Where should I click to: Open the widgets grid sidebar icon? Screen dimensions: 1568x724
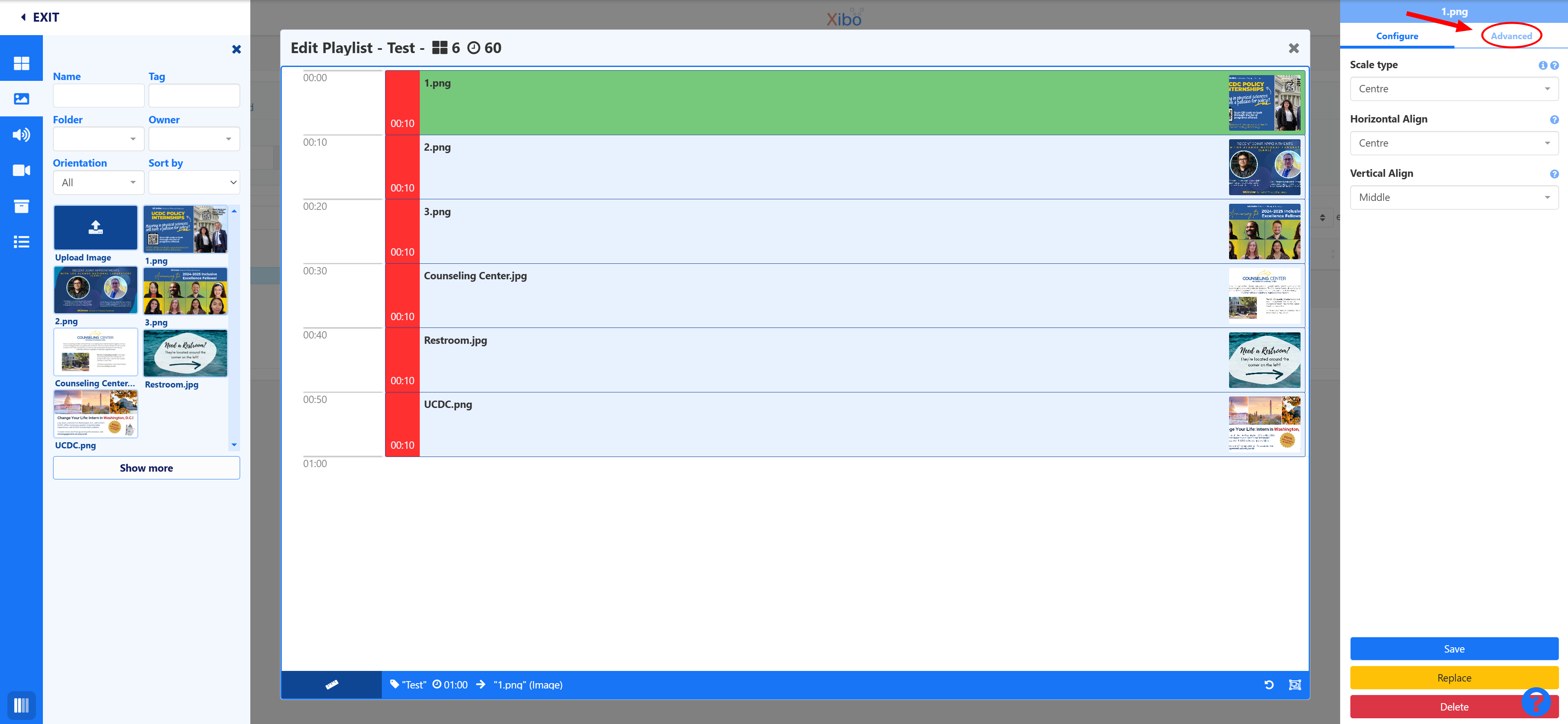click(21, 63)
